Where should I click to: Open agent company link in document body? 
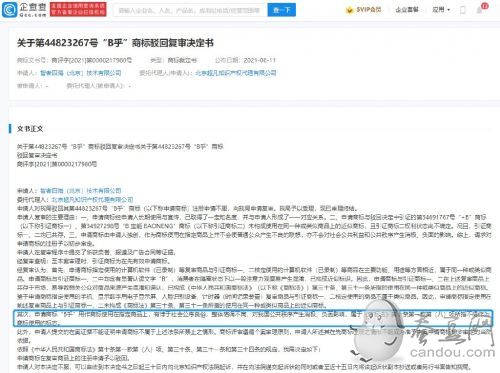[x=92, y=199]
